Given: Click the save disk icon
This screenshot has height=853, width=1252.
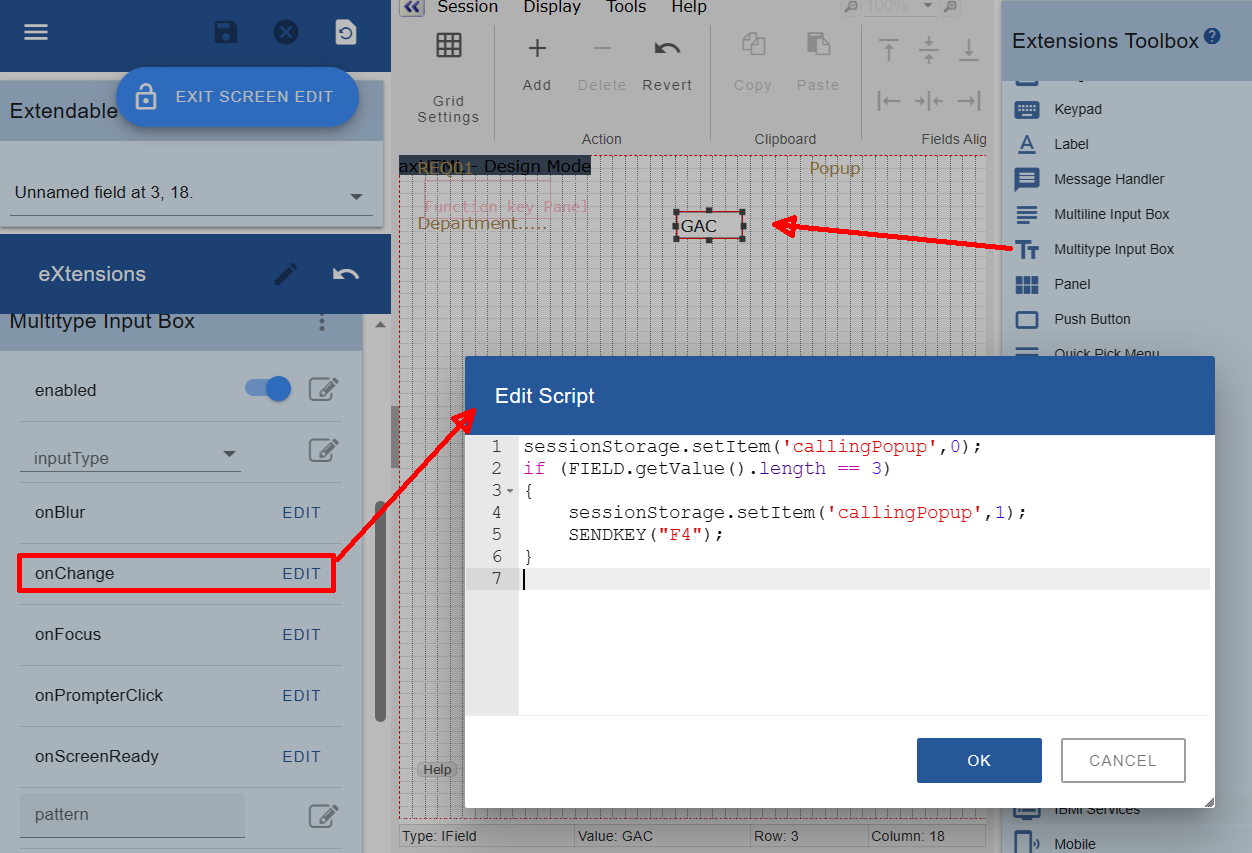Looking at the screenshot, I should click(x=226, y=32).
